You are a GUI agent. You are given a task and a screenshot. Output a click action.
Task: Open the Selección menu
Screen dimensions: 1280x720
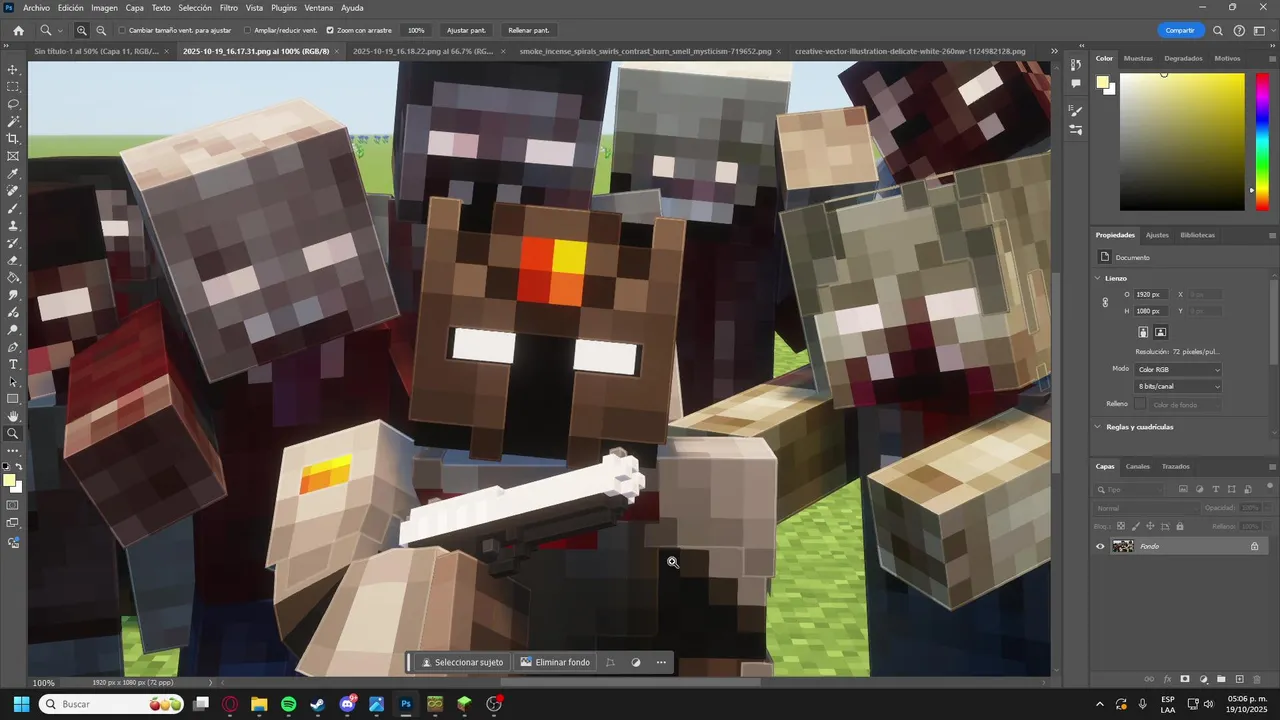[x=195, y=7]
